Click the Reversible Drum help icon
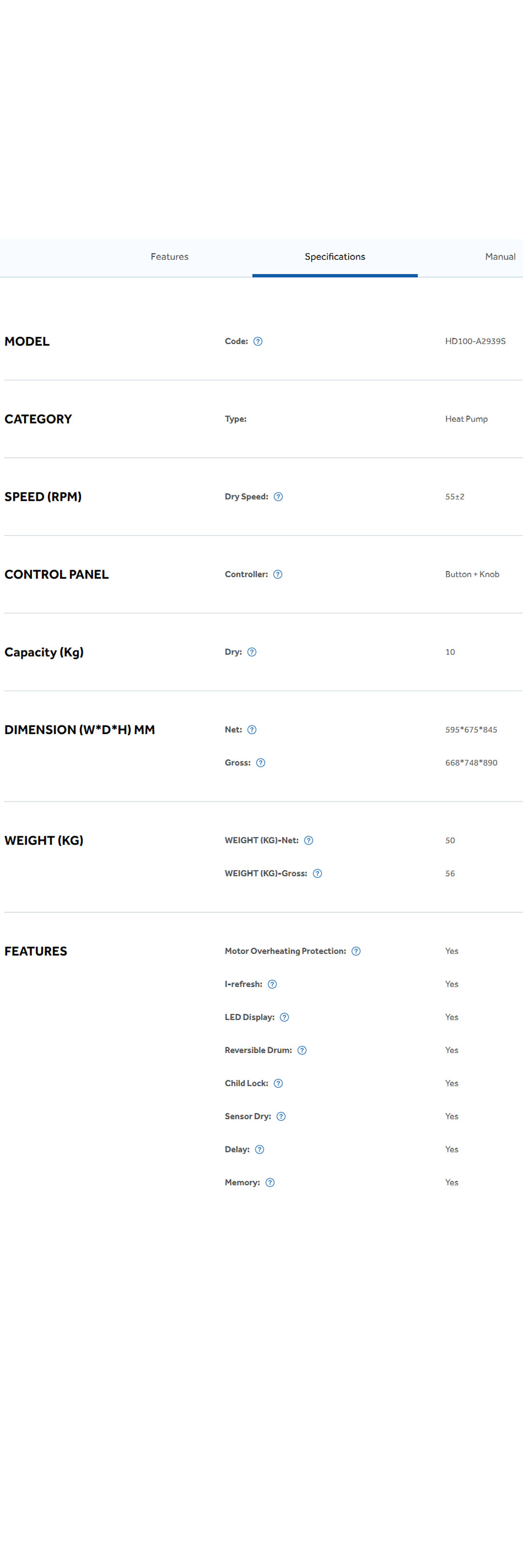 tap(302, 1050)
